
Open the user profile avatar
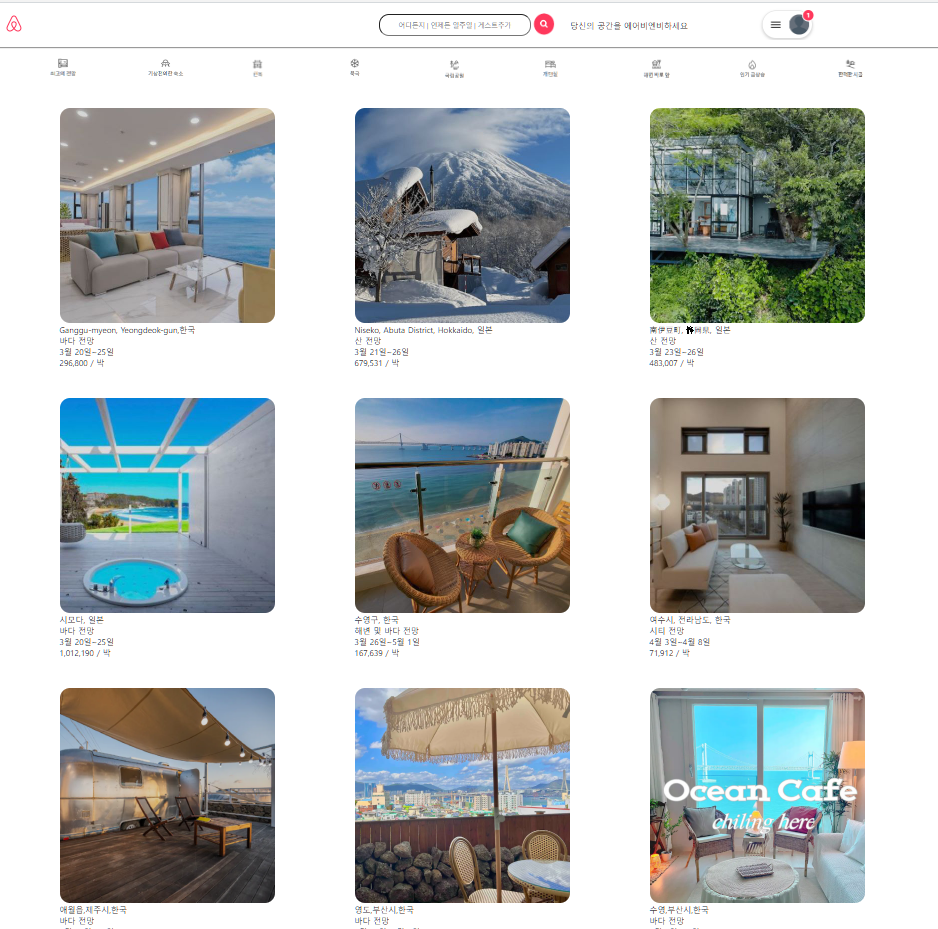pos(799,25)
